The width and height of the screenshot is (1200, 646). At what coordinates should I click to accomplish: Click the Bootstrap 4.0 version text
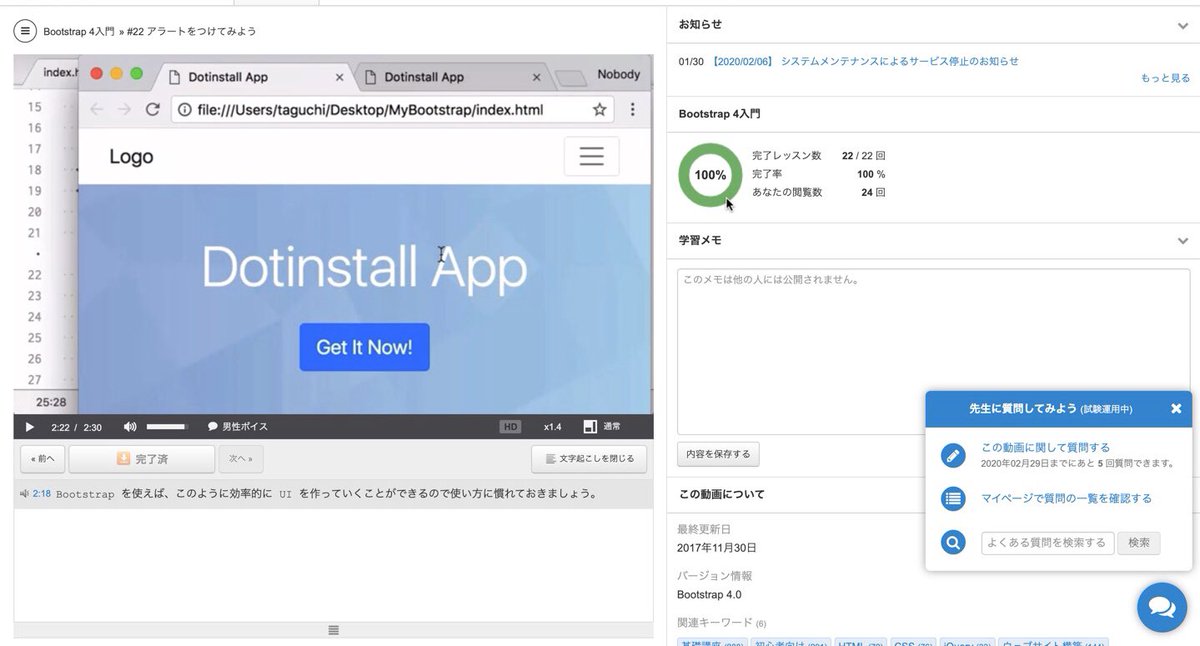(709, 595)
